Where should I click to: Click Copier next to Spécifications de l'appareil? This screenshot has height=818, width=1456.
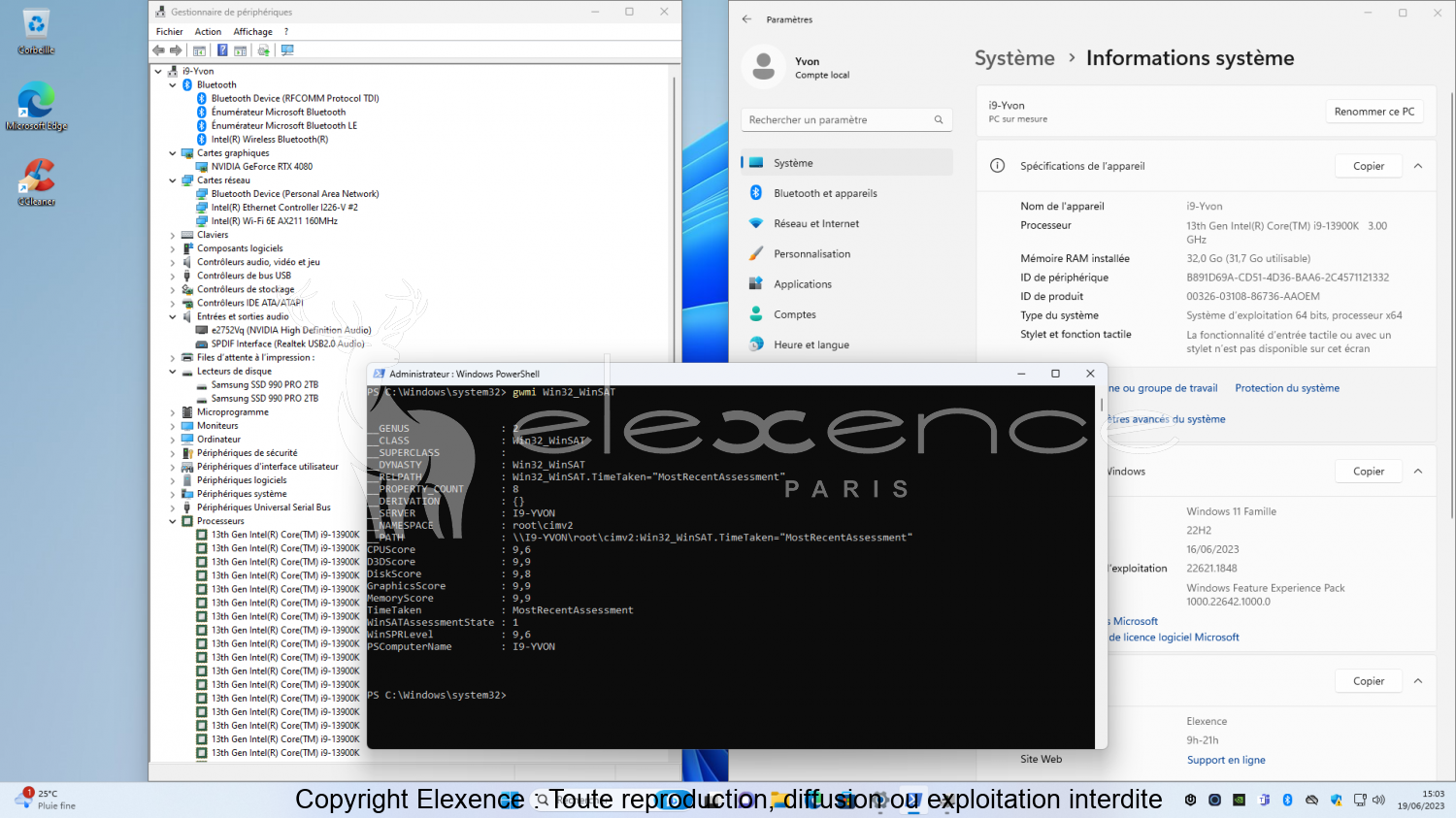1369,166
